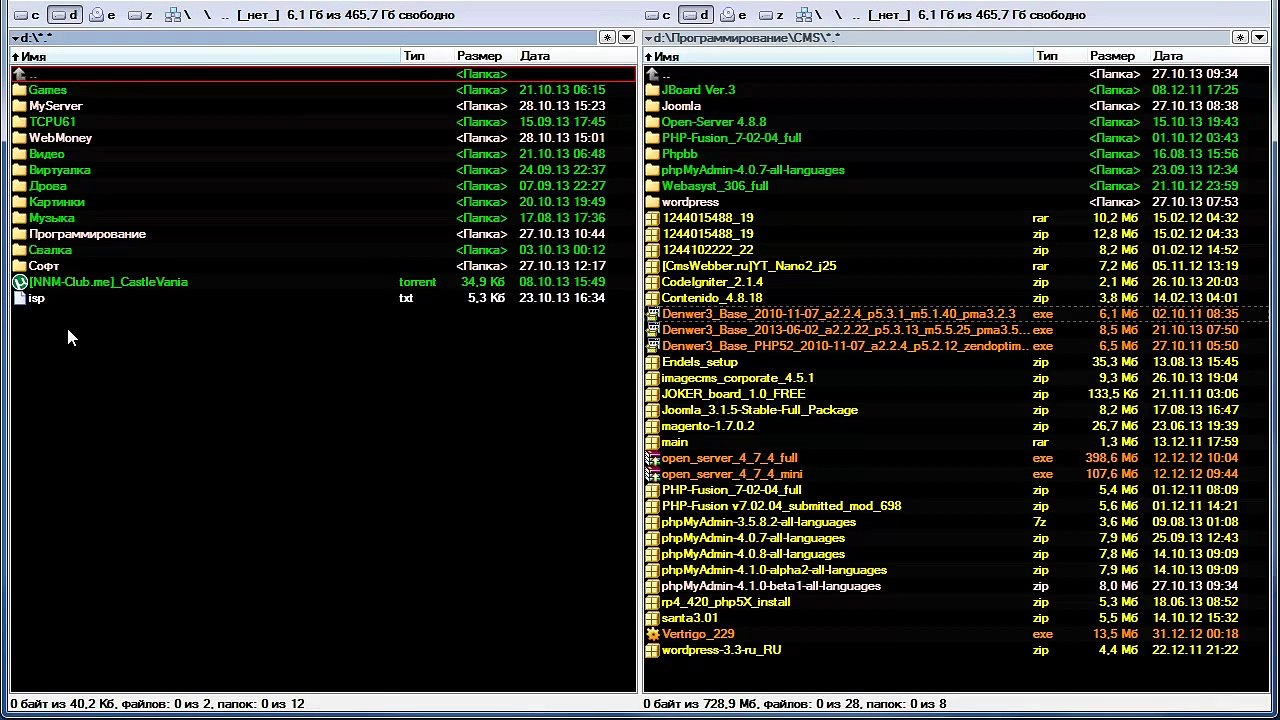This screenshot has height=720, width=1280.
Task: Sort right panel by Размер column
Action: [x=1117, y=56]
